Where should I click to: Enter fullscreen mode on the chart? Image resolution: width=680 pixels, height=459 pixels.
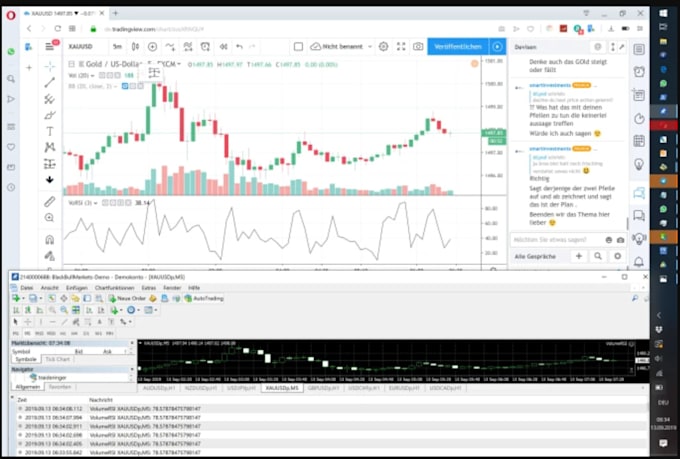[x=401, y=46]
